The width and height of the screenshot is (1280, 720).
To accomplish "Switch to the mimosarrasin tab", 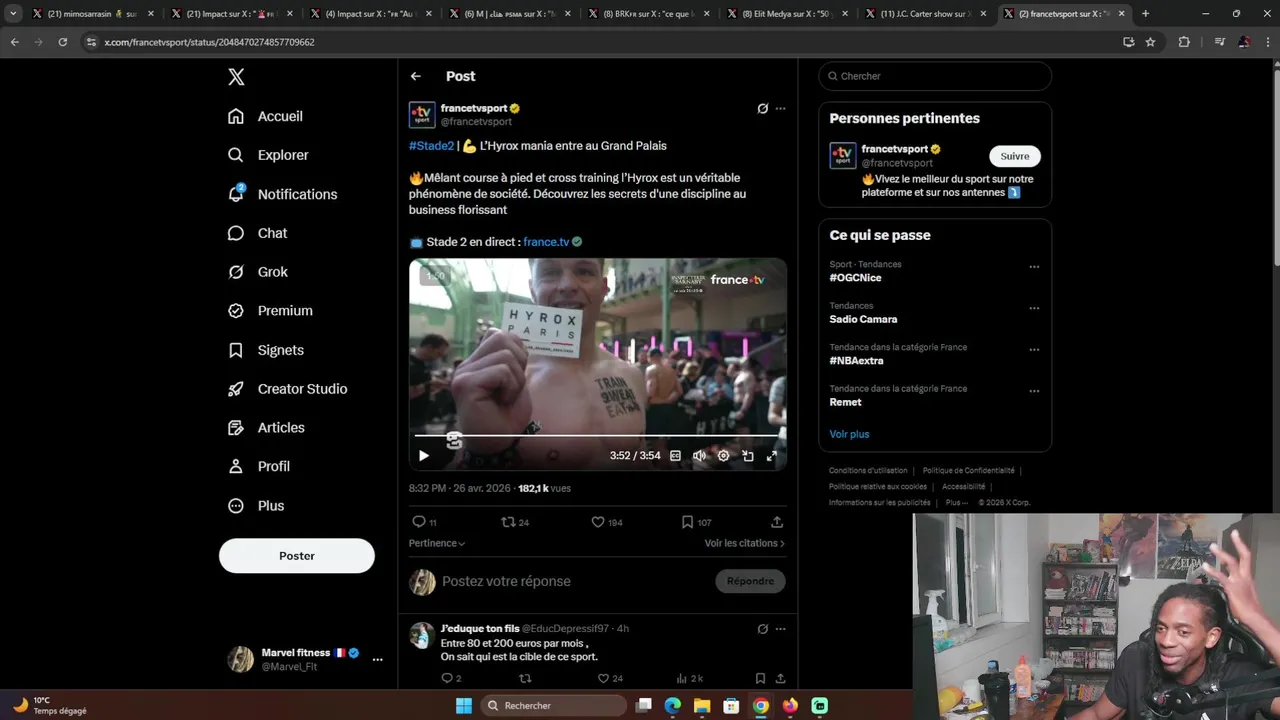I will tap(90, 14).
